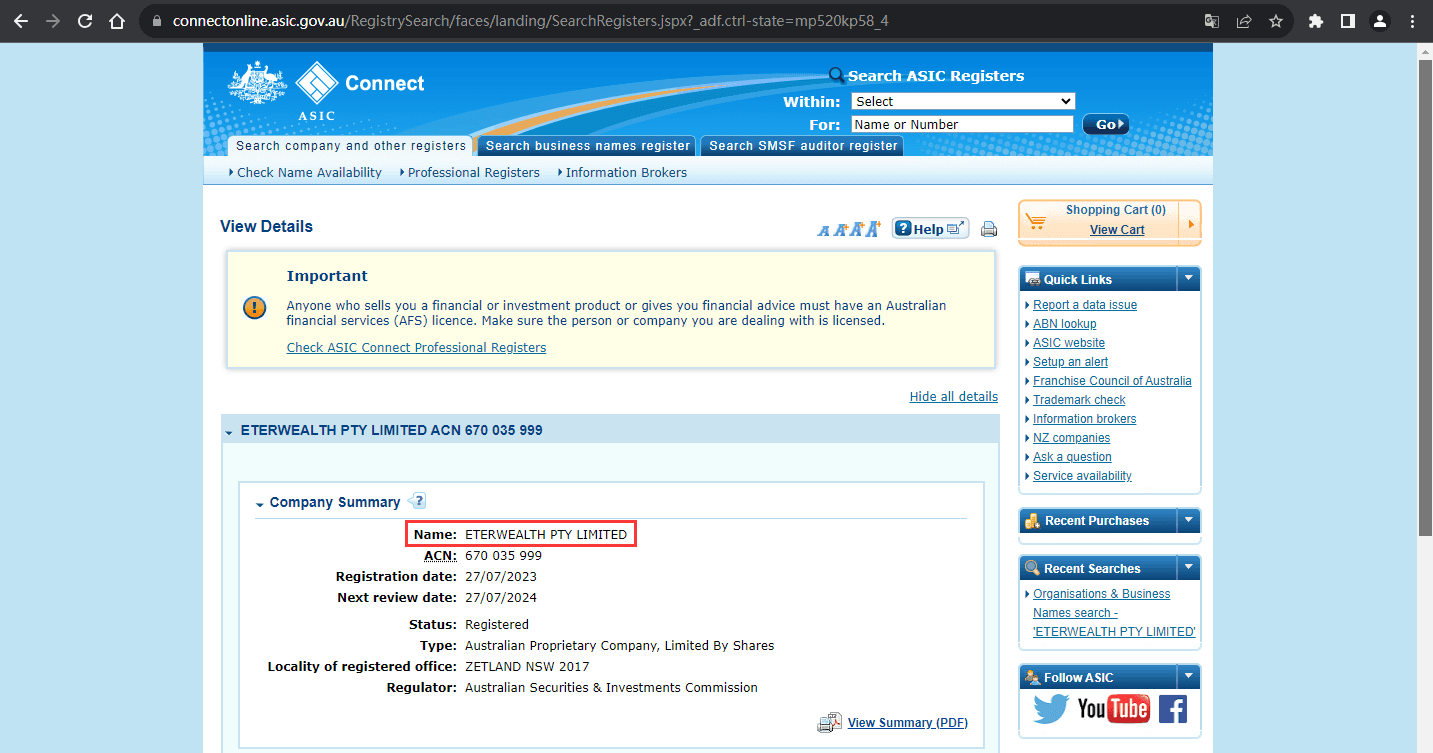Open View Summary (PDF) link
Viewport: 1433px width, 753px height.
pos(907,722)
